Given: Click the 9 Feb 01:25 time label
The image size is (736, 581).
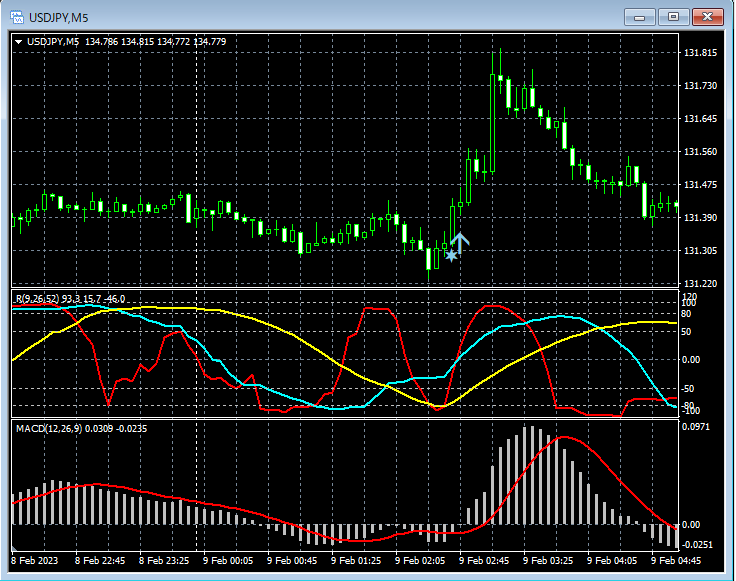Looking at the screenshot, I should click(x=356, y=561).
